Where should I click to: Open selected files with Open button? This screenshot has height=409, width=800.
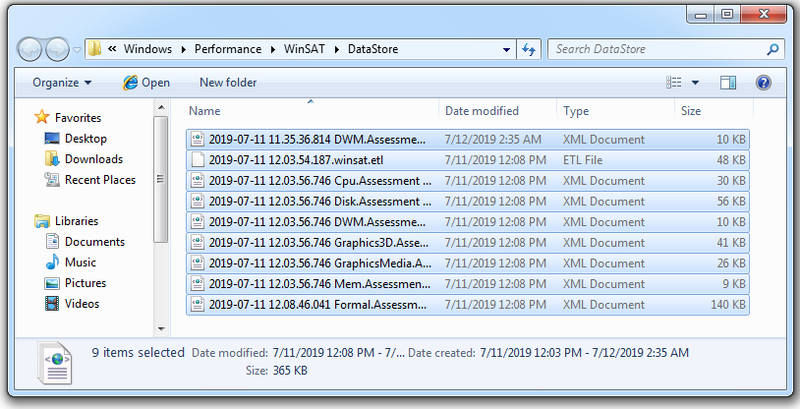point(146,83)
